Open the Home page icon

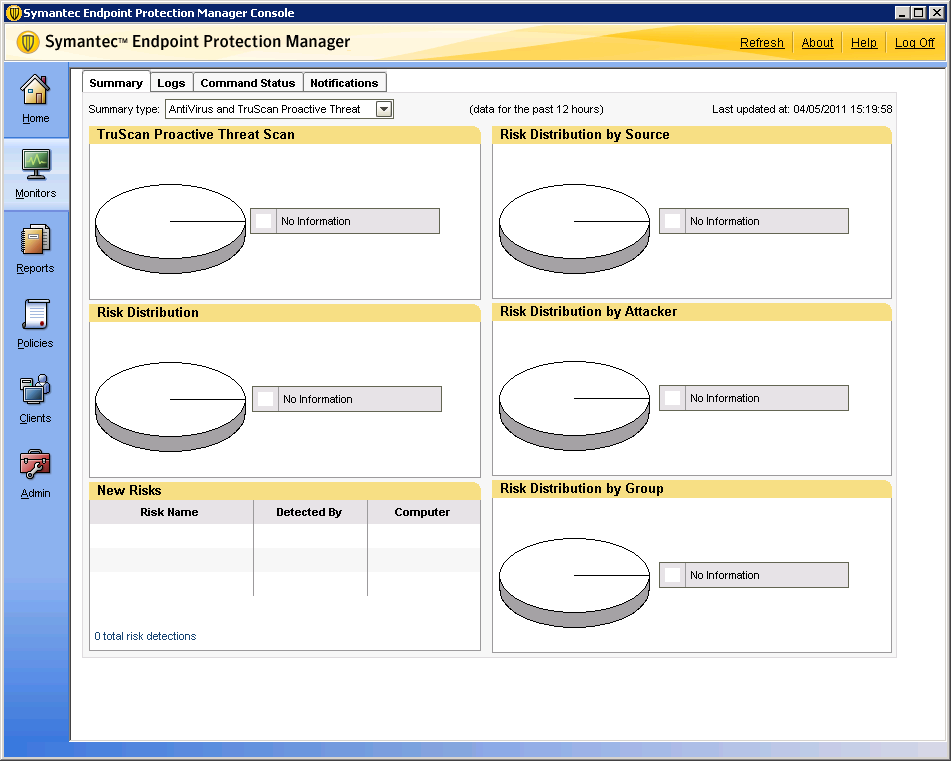(x=35, y=91)
